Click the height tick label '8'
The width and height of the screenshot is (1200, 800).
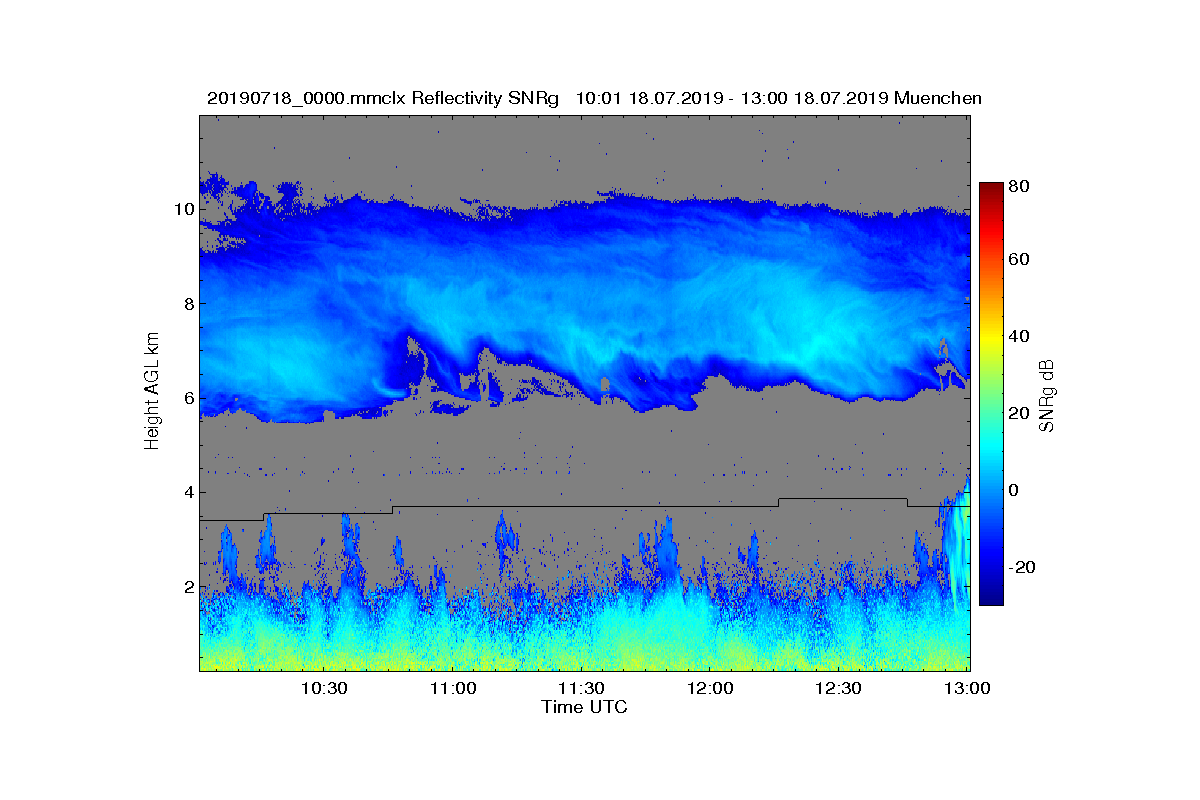(x=188, y=303)
